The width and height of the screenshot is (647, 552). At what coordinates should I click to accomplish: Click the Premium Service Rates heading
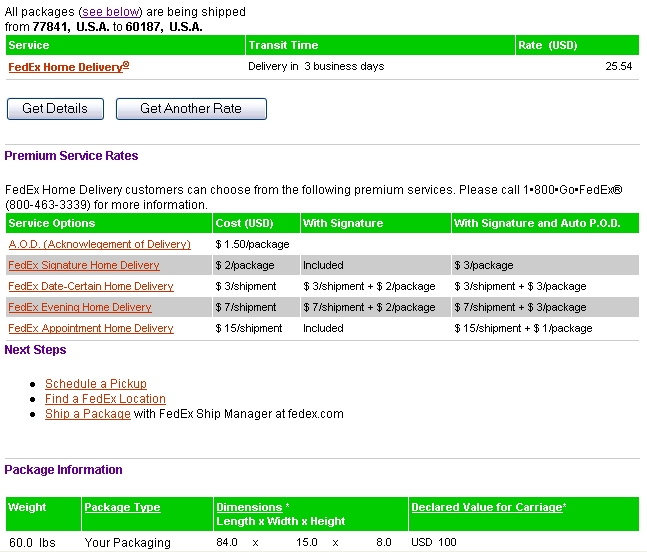(71, 156)
